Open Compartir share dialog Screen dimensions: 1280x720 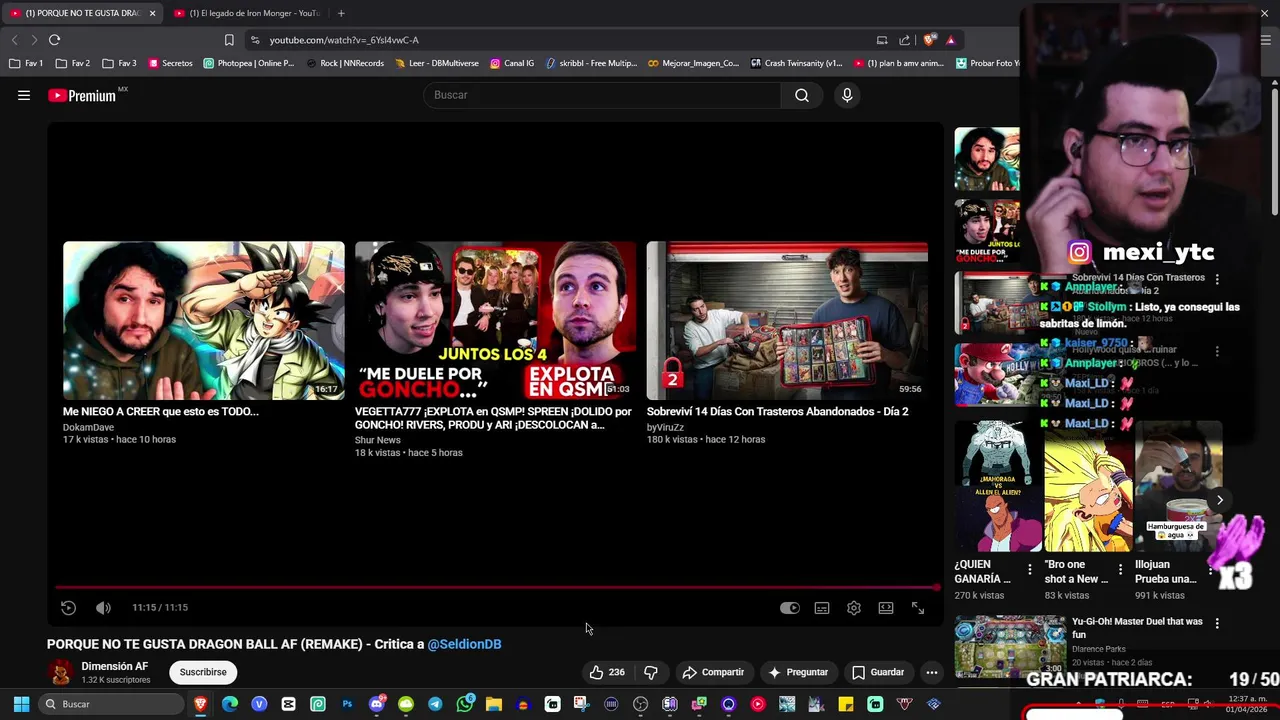point(713,672)
